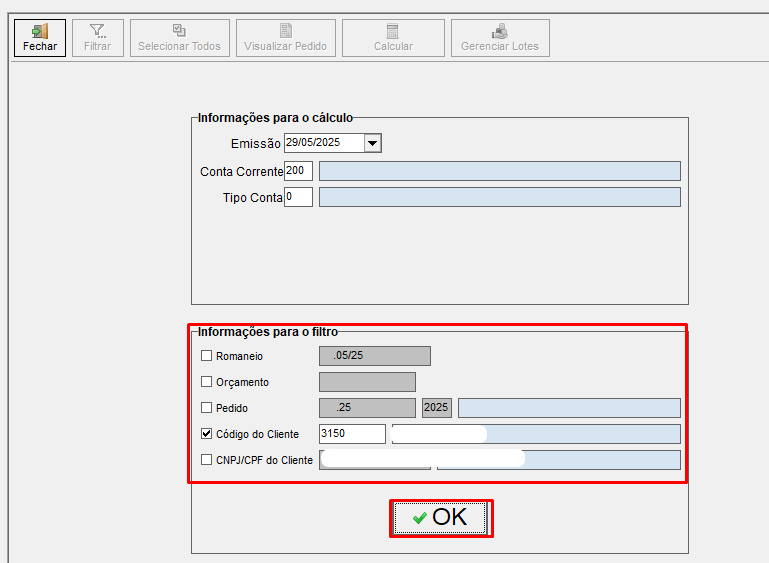Click into the Tipo Conta code field
Viewport: 769px width, 563px height.
click(x=298, y=197)
